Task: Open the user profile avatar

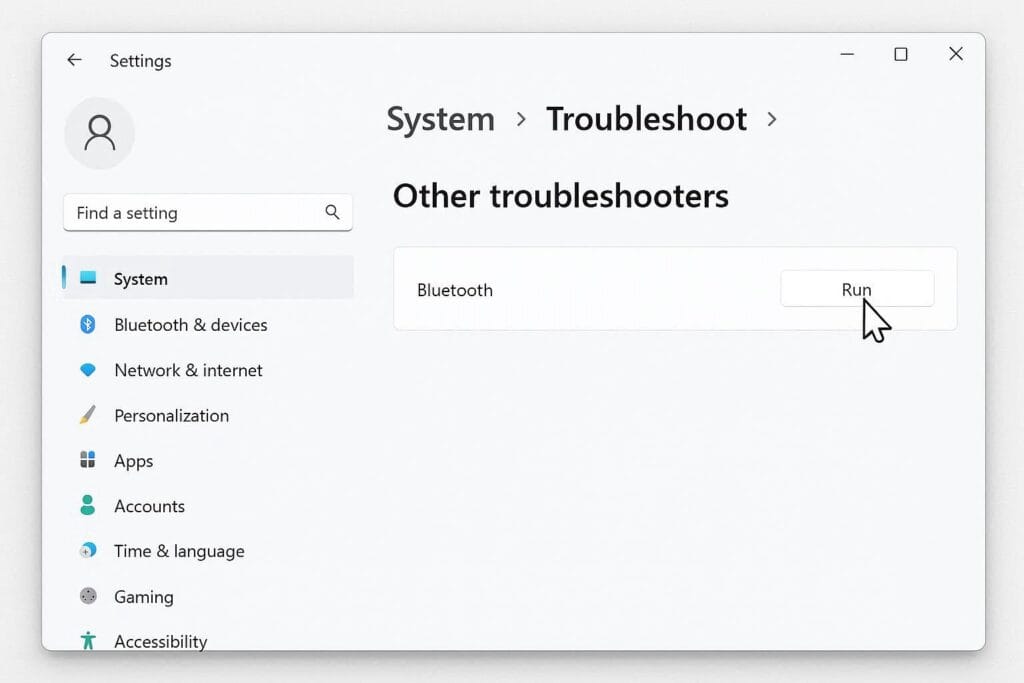Action: point(99,133)
